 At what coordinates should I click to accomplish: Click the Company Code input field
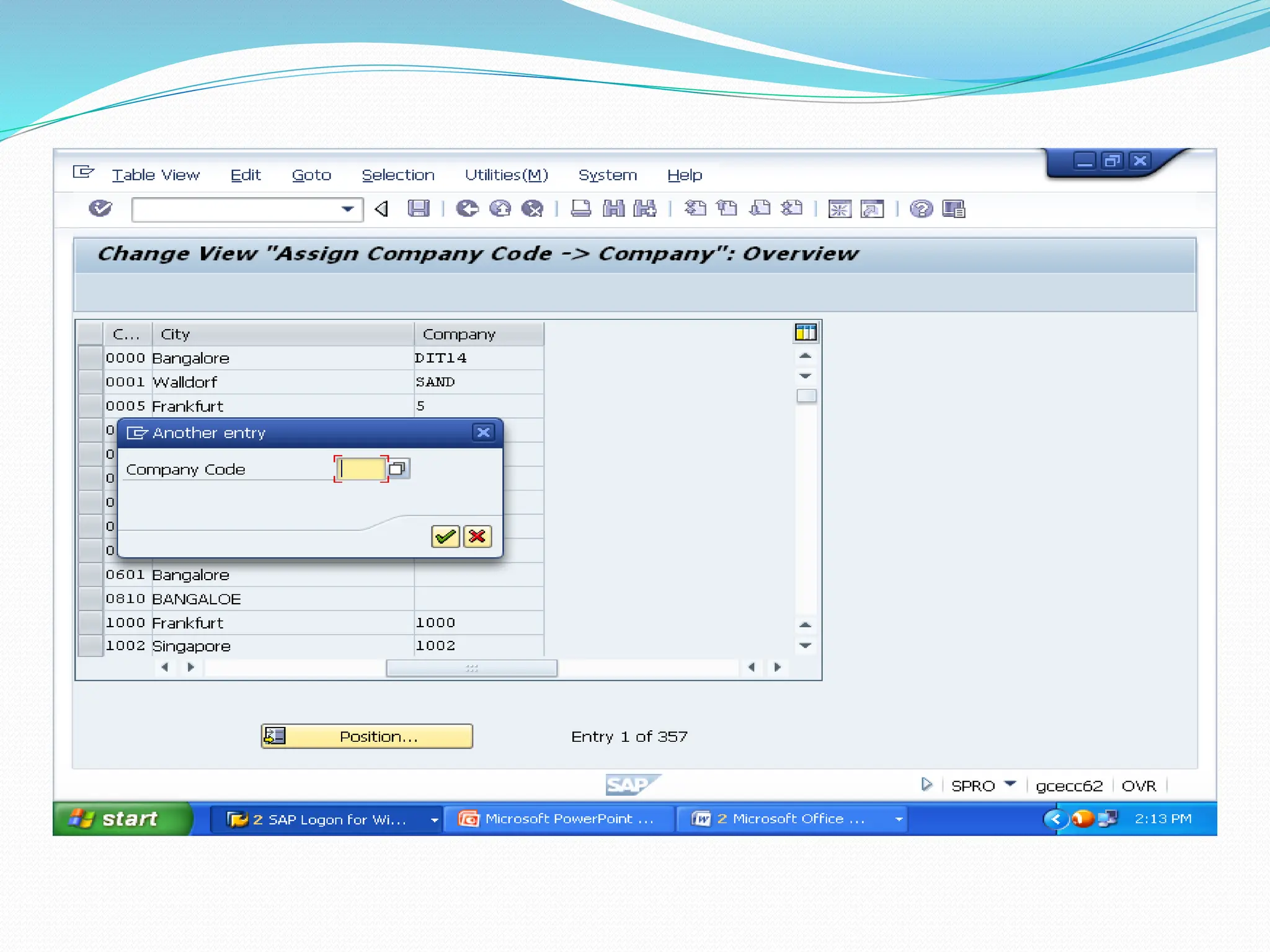tap(362, 469)
